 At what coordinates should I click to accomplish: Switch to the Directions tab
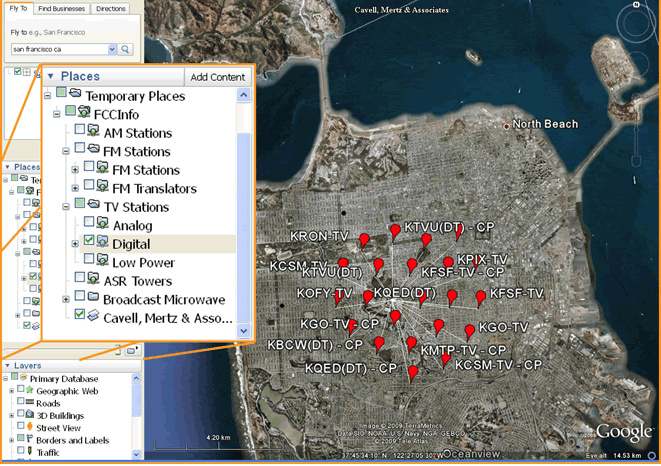click(x=111, y=8)
